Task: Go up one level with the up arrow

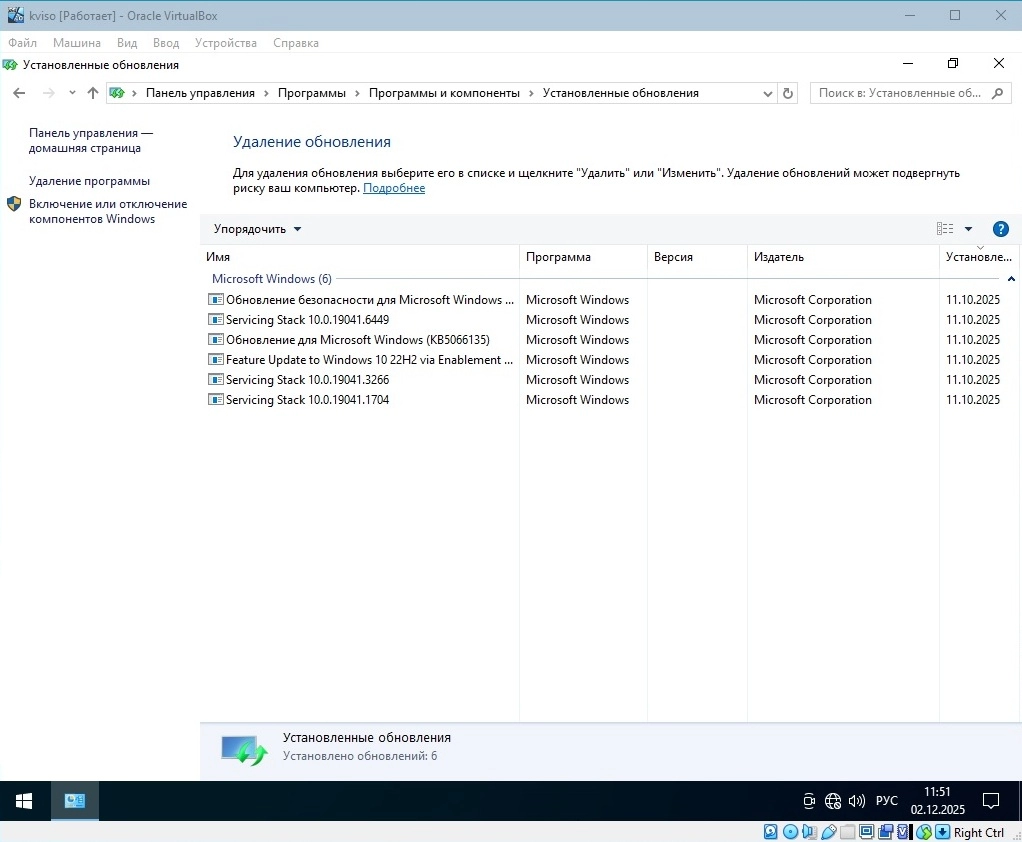Action: 93,93
